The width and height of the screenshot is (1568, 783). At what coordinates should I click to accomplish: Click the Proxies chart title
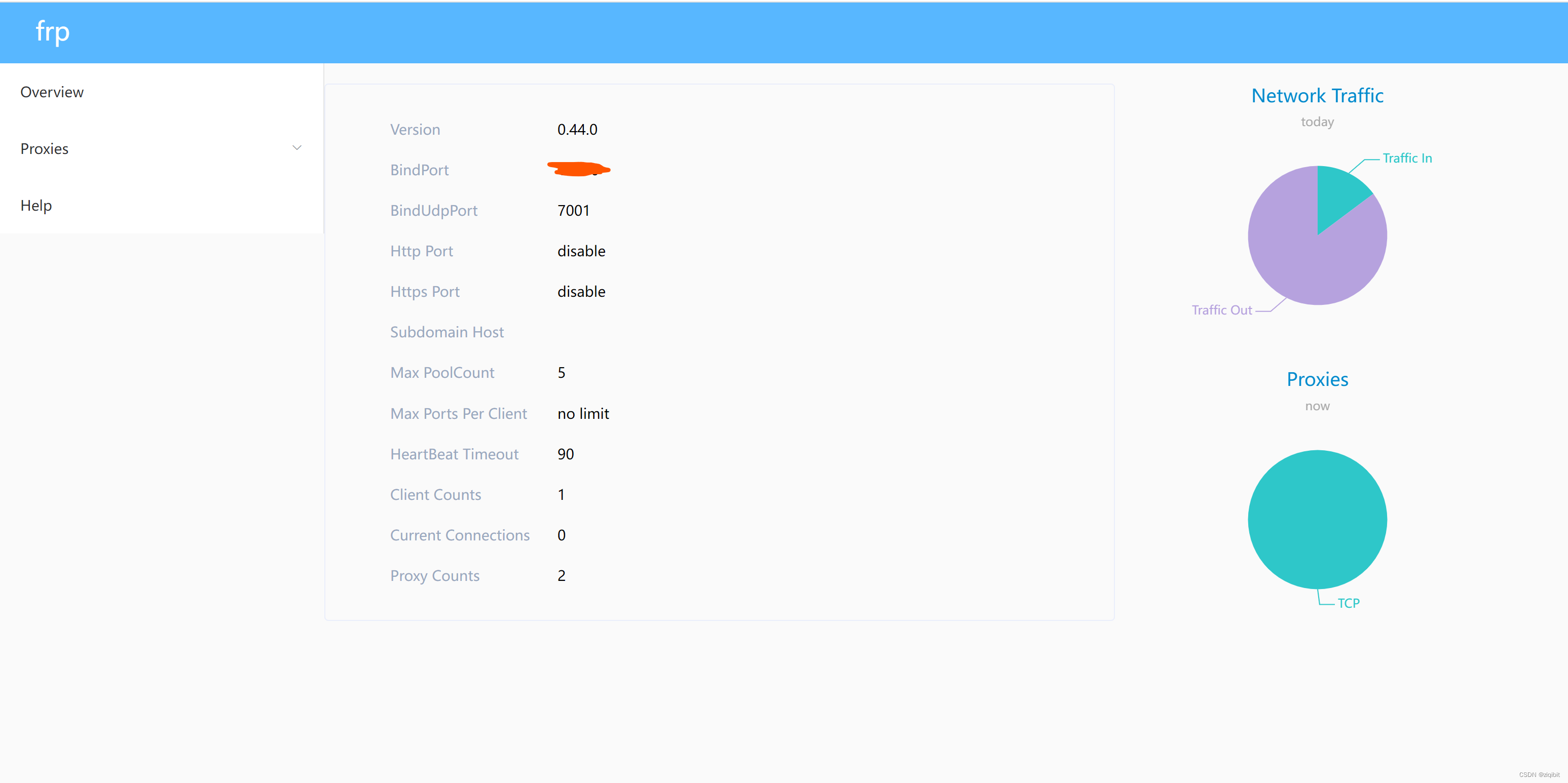click(1317, 379)
